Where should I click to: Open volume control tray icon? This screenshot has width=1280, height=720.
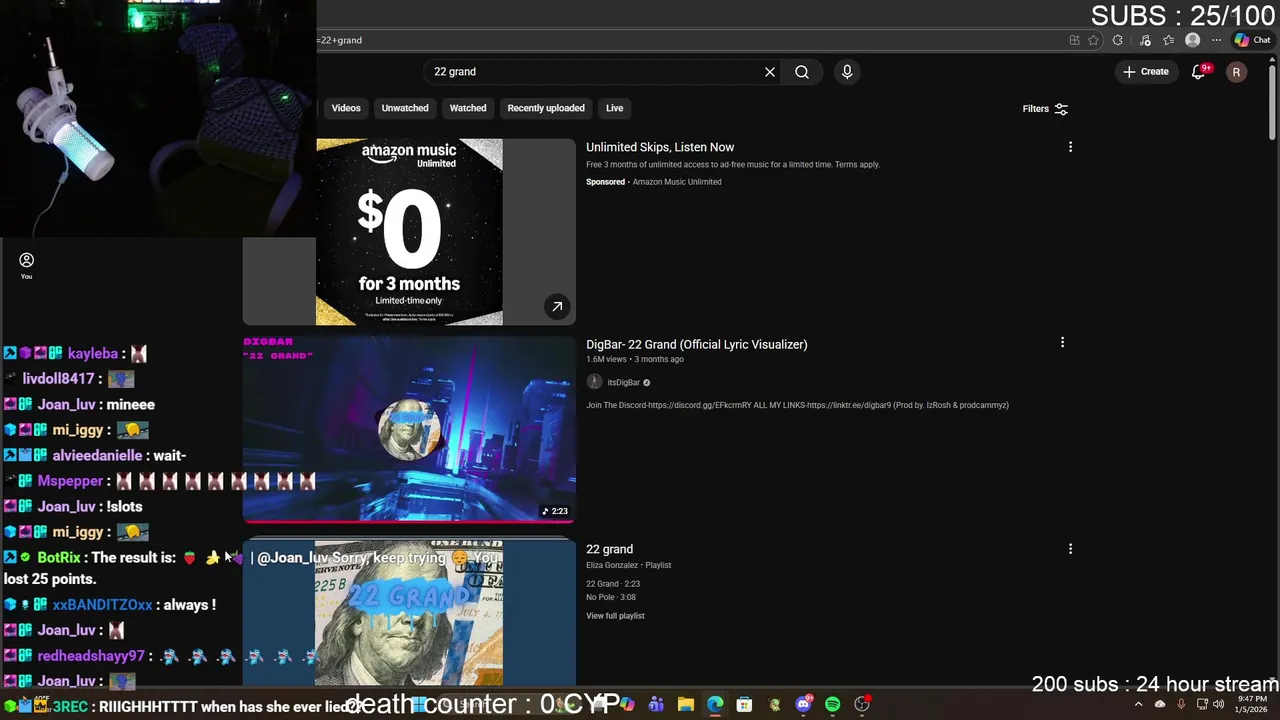pos(1218,704)
